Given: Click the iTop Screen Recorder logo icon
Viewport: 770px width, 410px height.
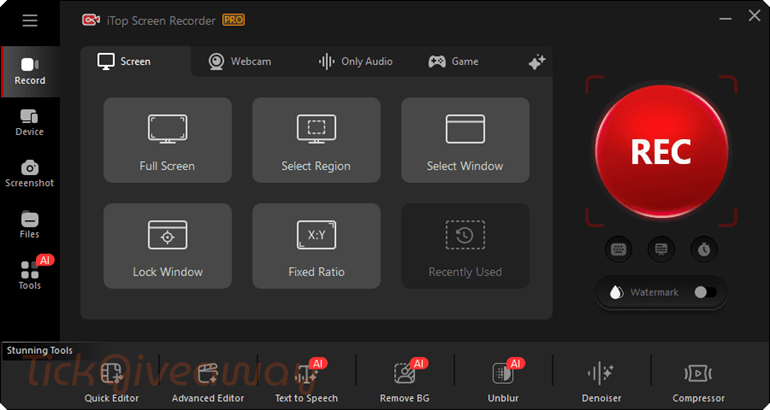Looking at the screenshot, I should click(x=91, y=20).
